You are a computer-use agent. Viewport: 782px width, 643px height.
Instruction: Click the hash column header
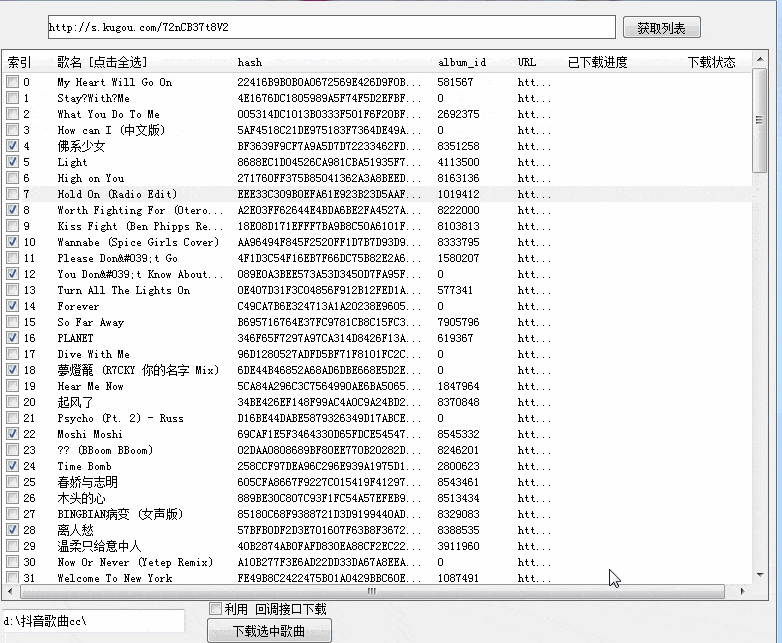tap(250, 62)
